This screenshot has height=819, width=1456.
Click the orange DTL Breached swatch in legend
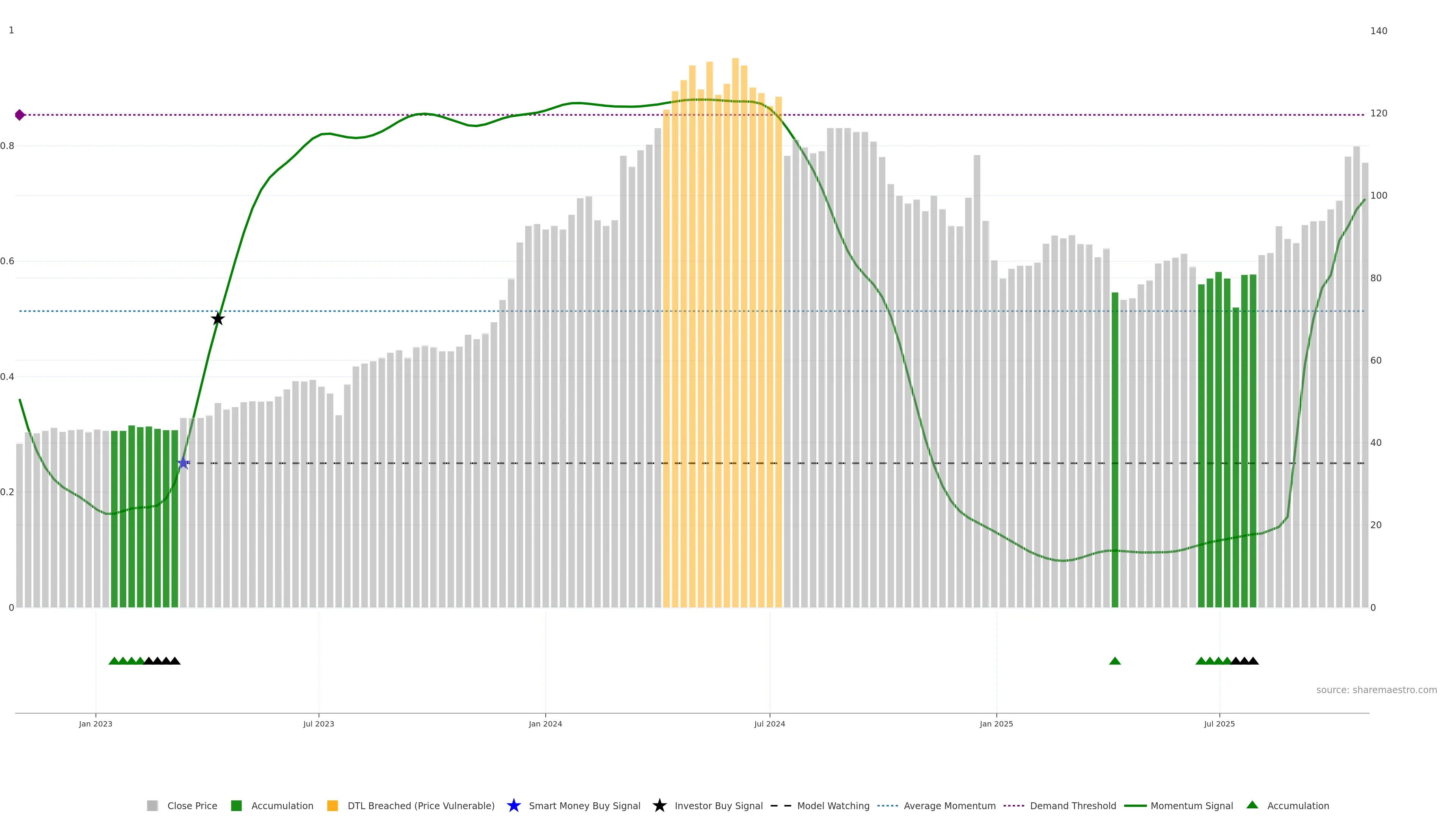[333, 805]
